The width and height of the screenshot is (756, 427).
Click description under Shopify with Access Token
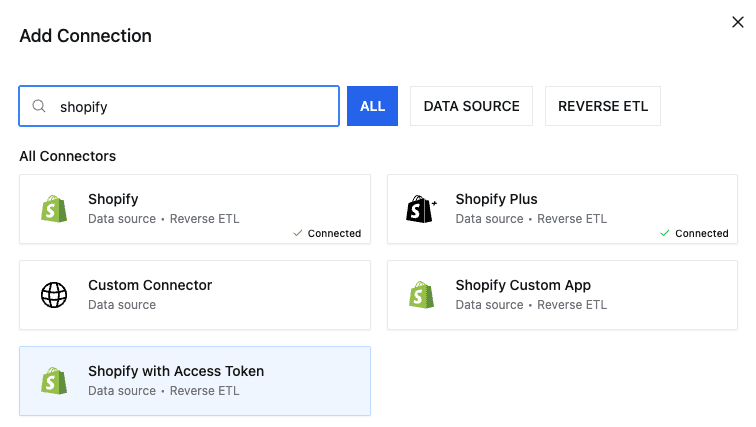(x=164, y=391)
